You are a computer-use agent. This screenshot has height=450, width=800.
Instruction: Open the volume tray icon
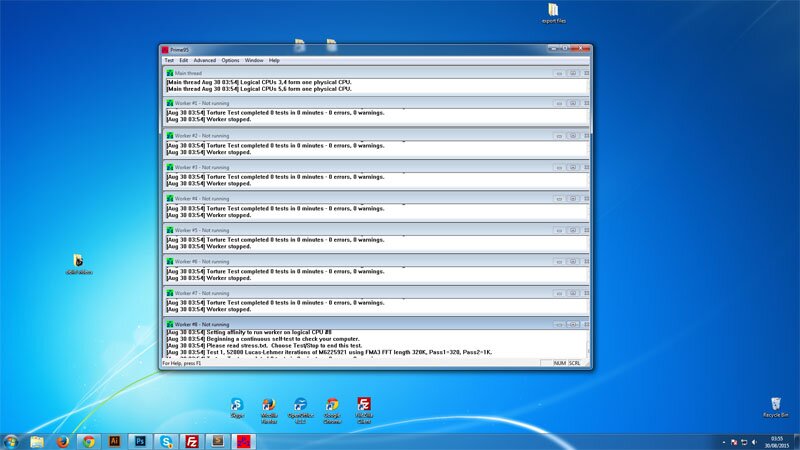pos(754,442)
